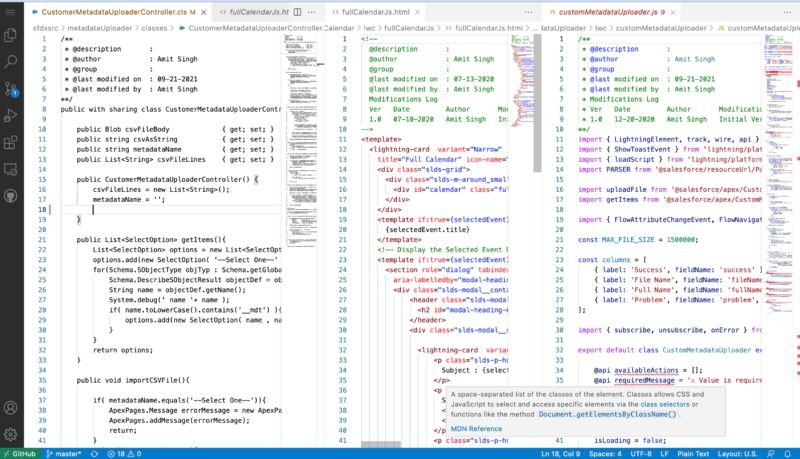Open Document.getElementsByClassName() link in tooltip
800x459 pixels.
[x=607, y=414]
